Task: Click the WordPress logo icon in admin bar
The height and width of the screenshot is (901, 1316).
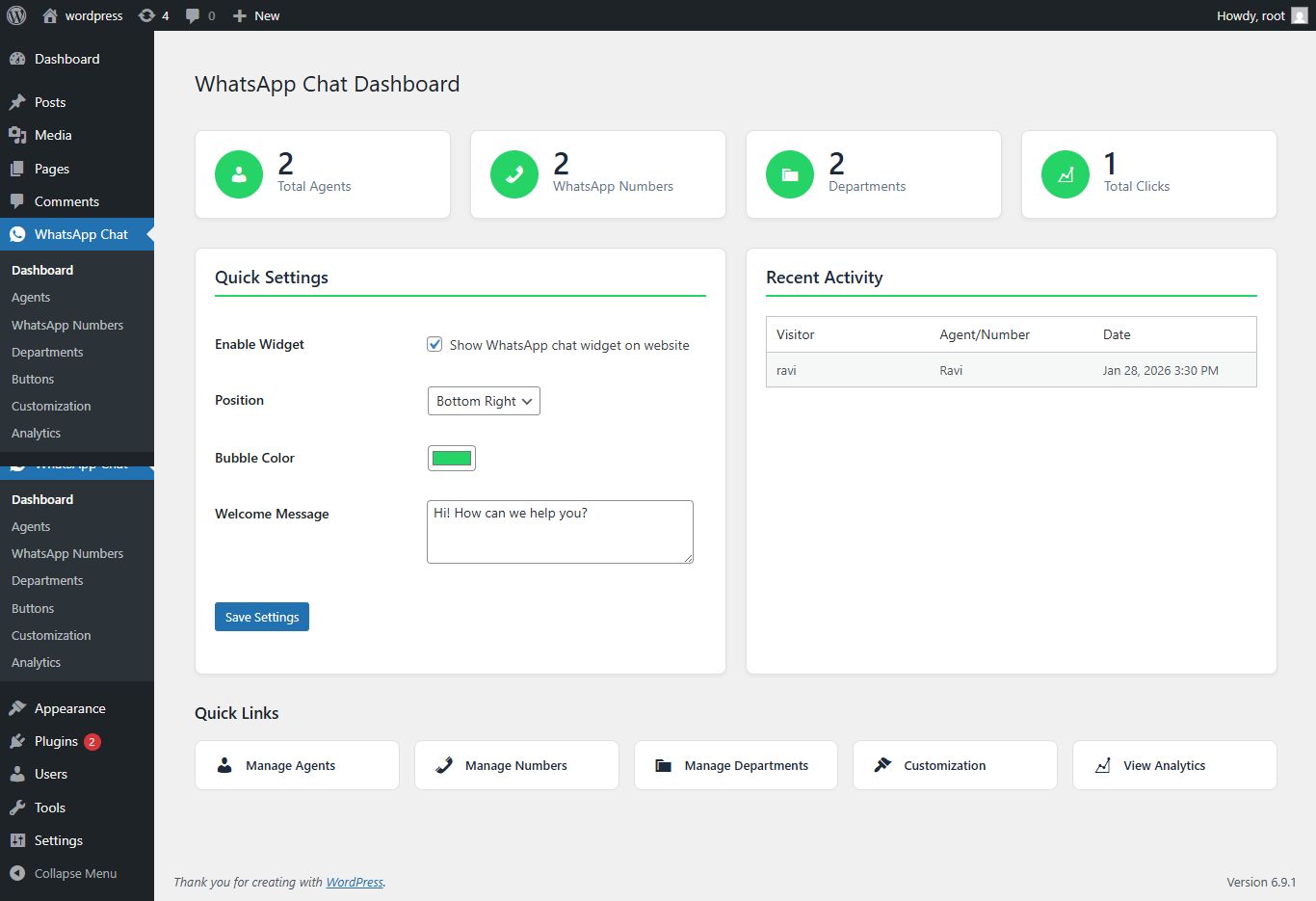Action: [x=16, y=15]
